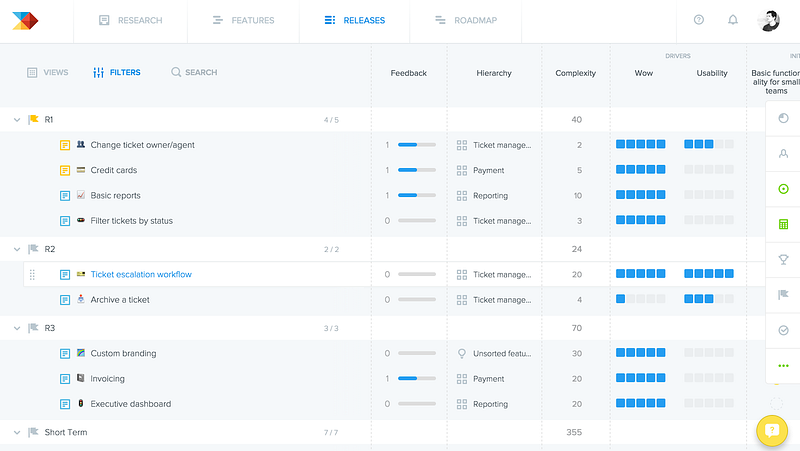Screen dimensions: 800x451
Task: Select the Invoicing feature
Action: tap(108, 379)
